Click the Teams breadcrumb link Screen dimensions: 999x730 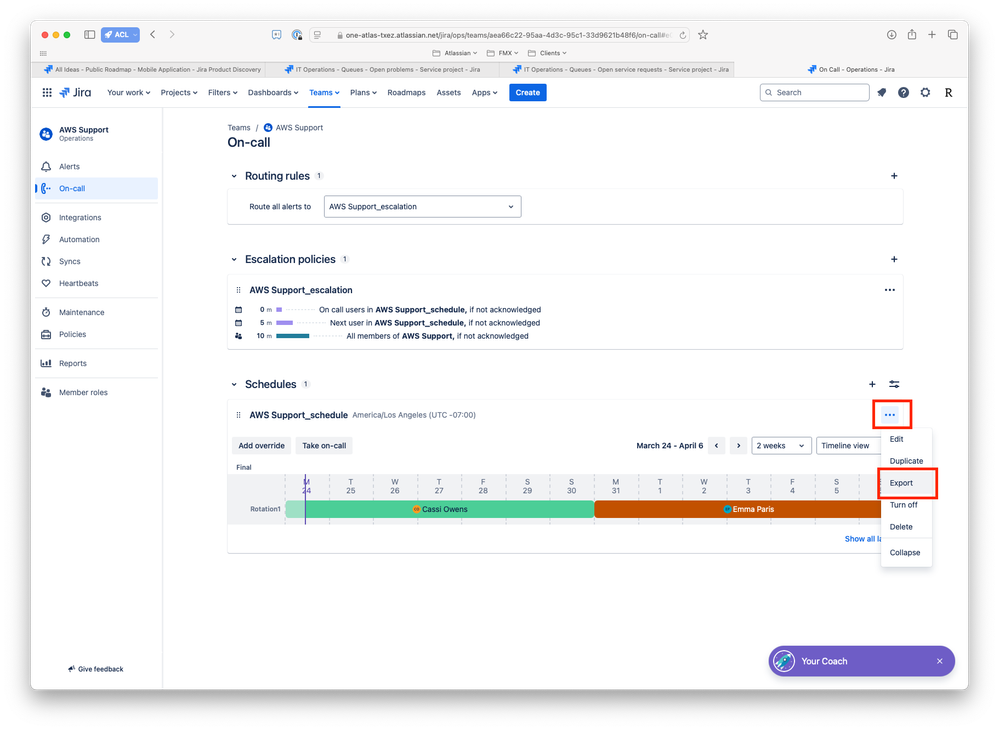click(239, 127)
